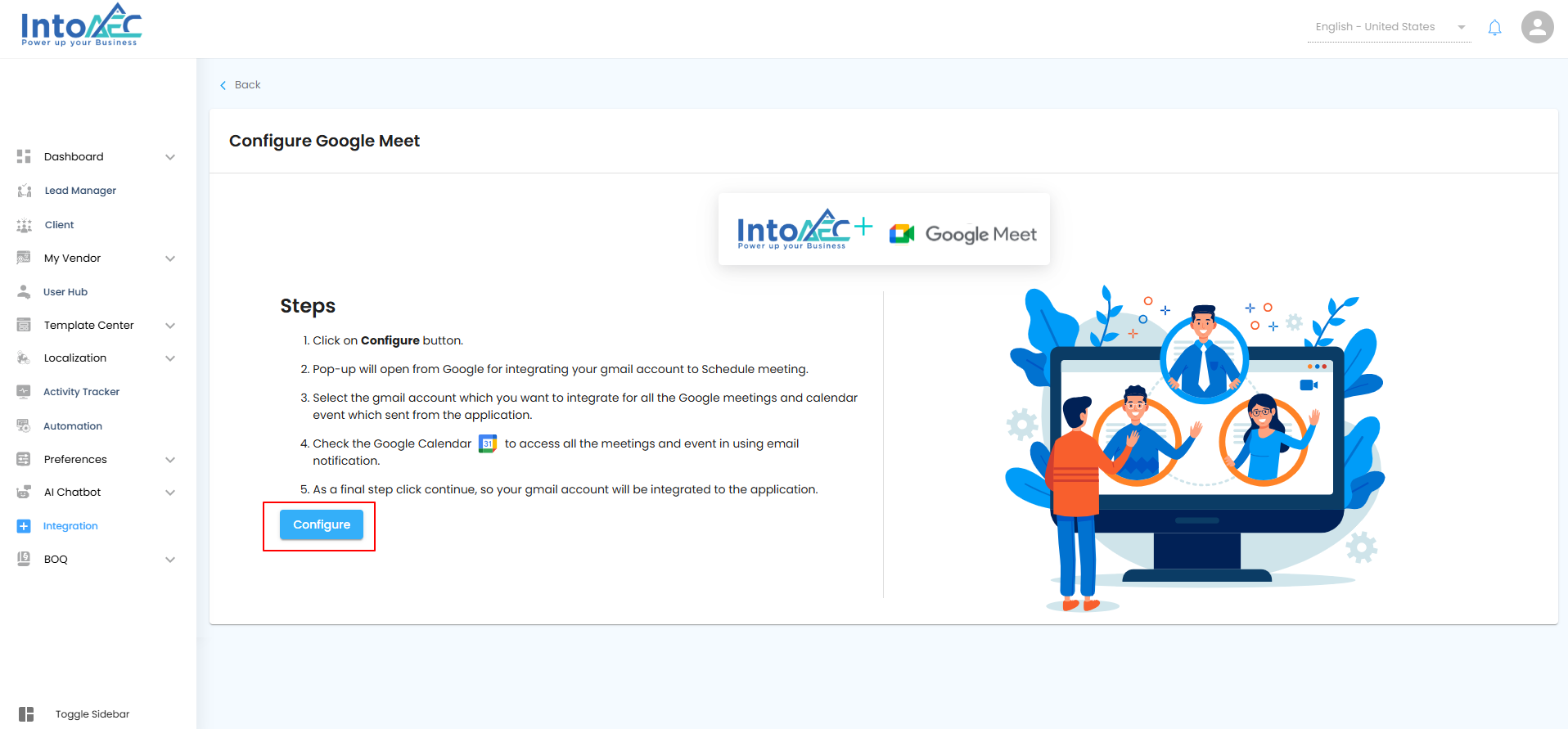Viewport: 1568px width, 729px height.
Task: Click step 2 text about Pop-up from Google
Action: 561,369
